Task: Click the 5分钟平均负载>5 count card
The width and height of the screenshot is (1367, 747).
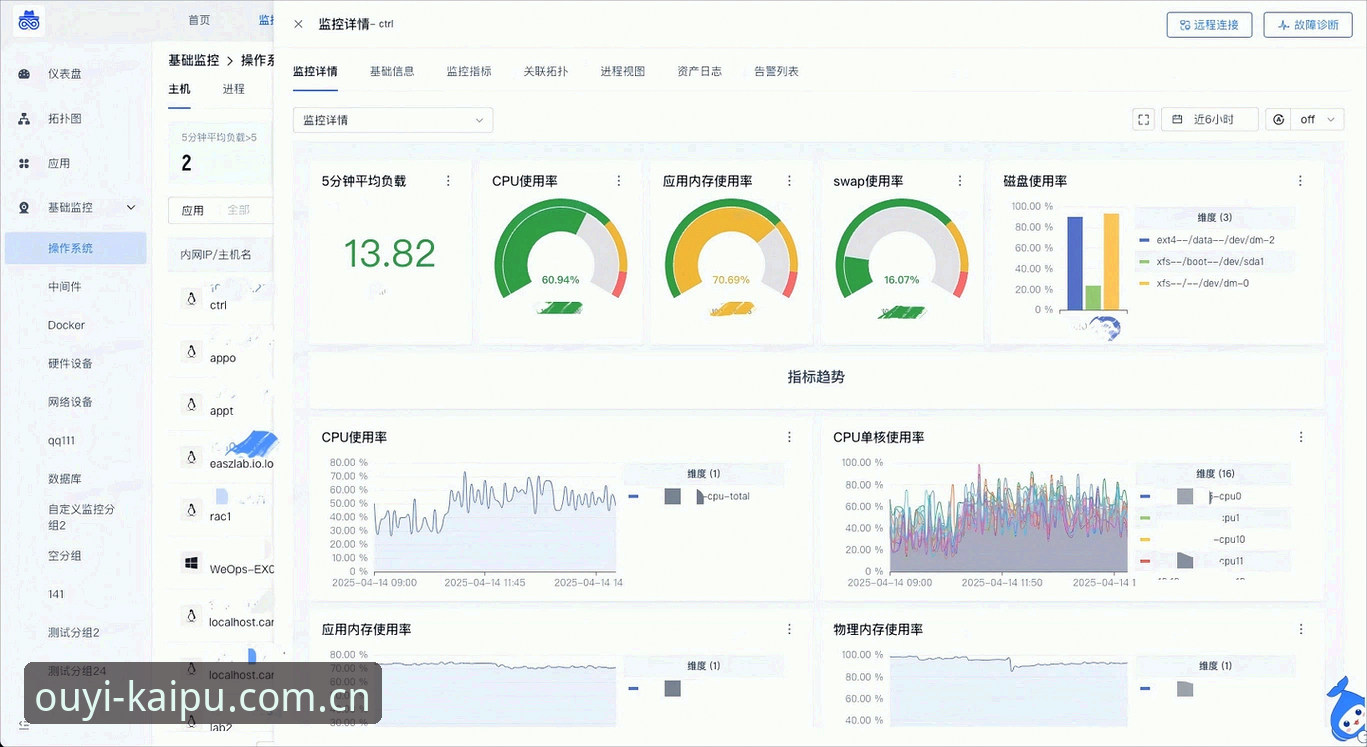Action: (x=221, y=152)
